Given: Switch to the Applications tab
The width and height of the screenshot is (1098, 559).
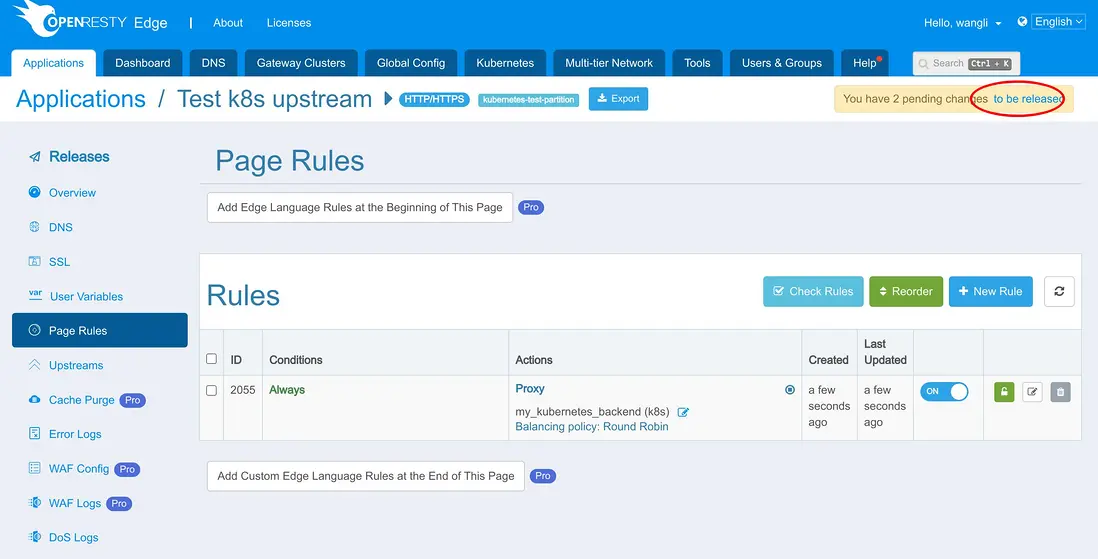Looking at the screenshot, I should (53, 63).
